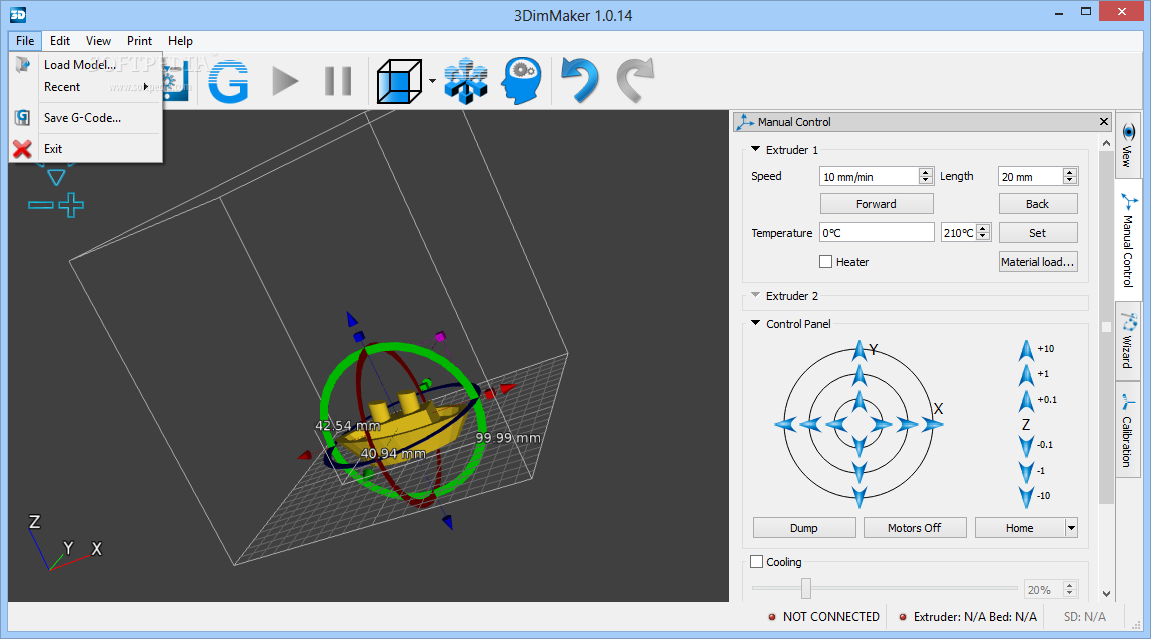Choose Exit from File menu
1151x639 pixels.
pyautogui.click(x=85, y=149)
